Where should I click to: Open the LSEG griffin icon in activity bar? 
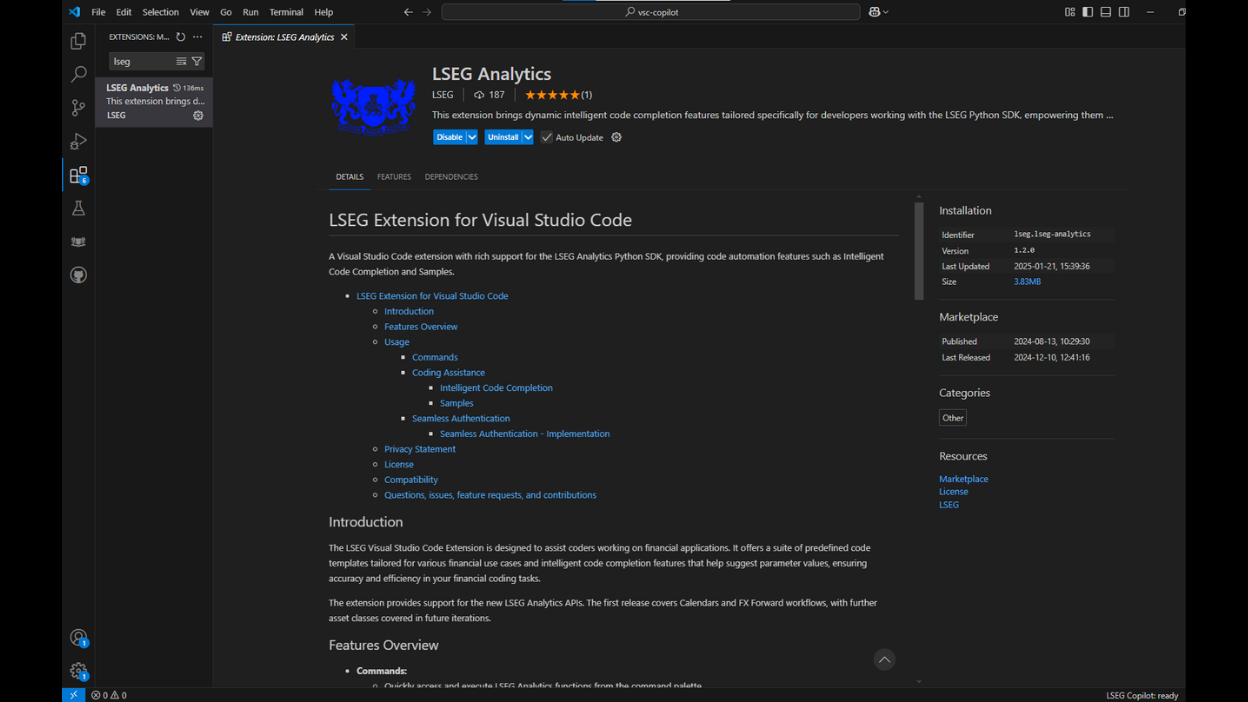78,242
